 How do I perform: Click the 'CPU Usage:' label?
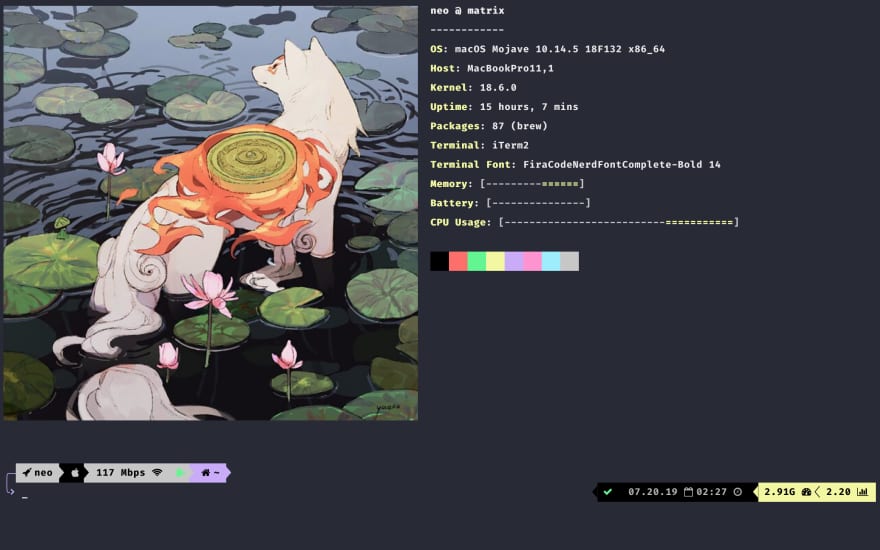(x=461, y=222)
